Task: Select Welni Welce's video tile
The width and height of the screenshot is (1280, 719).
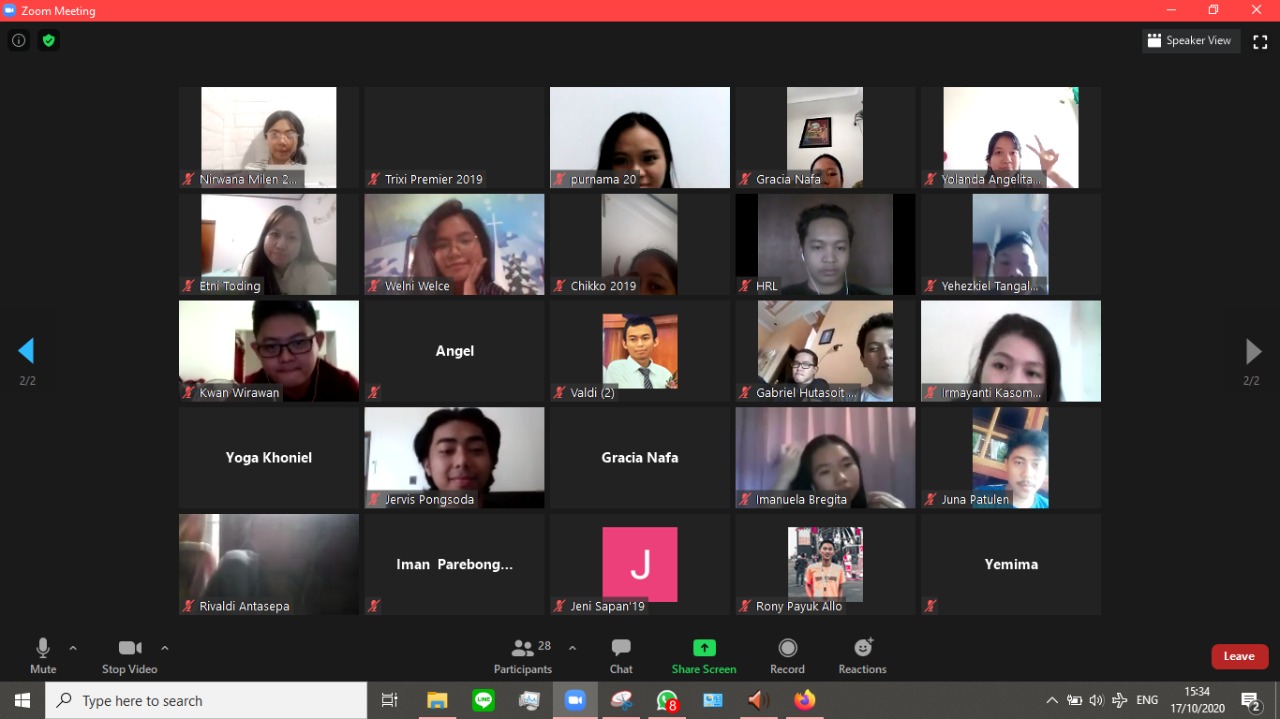Action: pyautogui.click(x=454, y=244)
